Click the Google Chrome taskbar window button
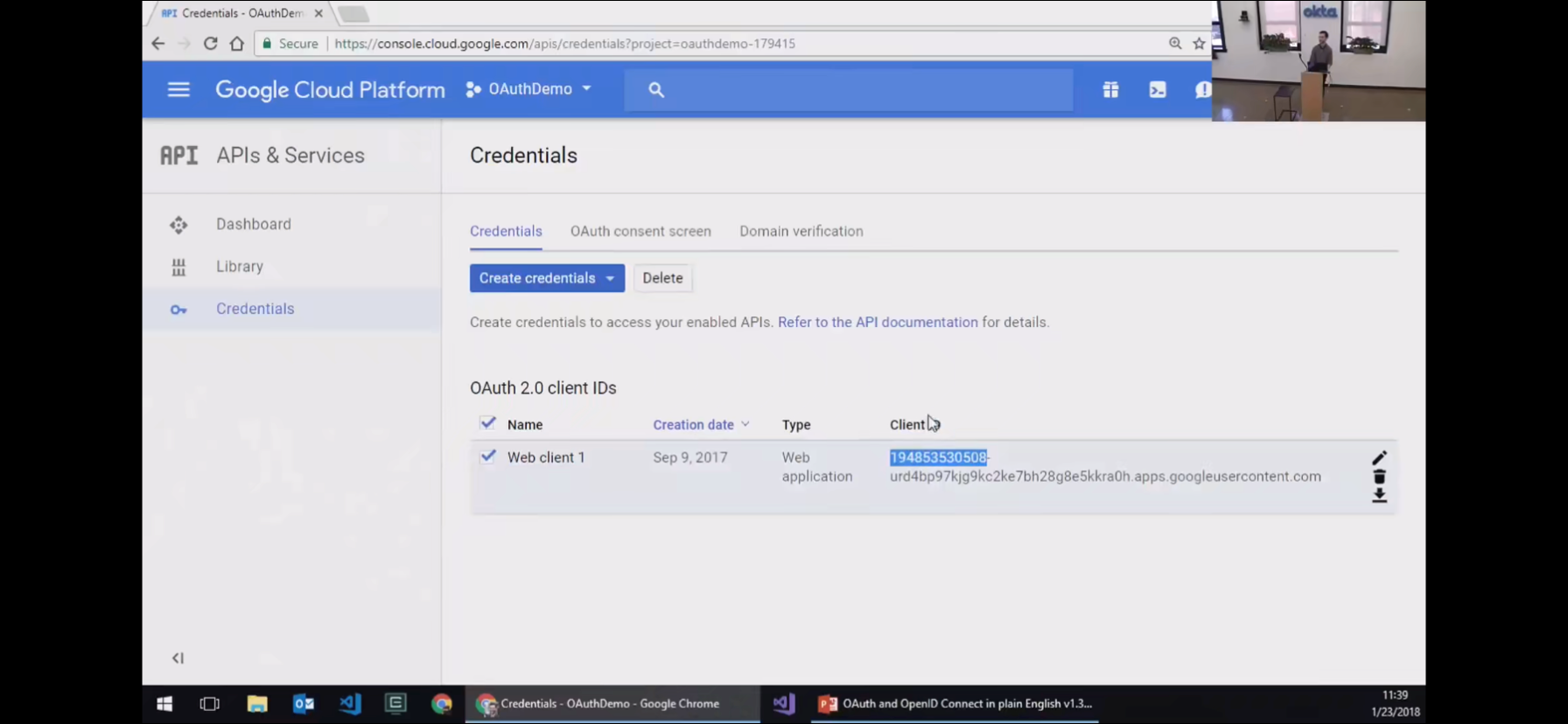The height and width of the screenshot is (724, 1568). pos(612,703)
